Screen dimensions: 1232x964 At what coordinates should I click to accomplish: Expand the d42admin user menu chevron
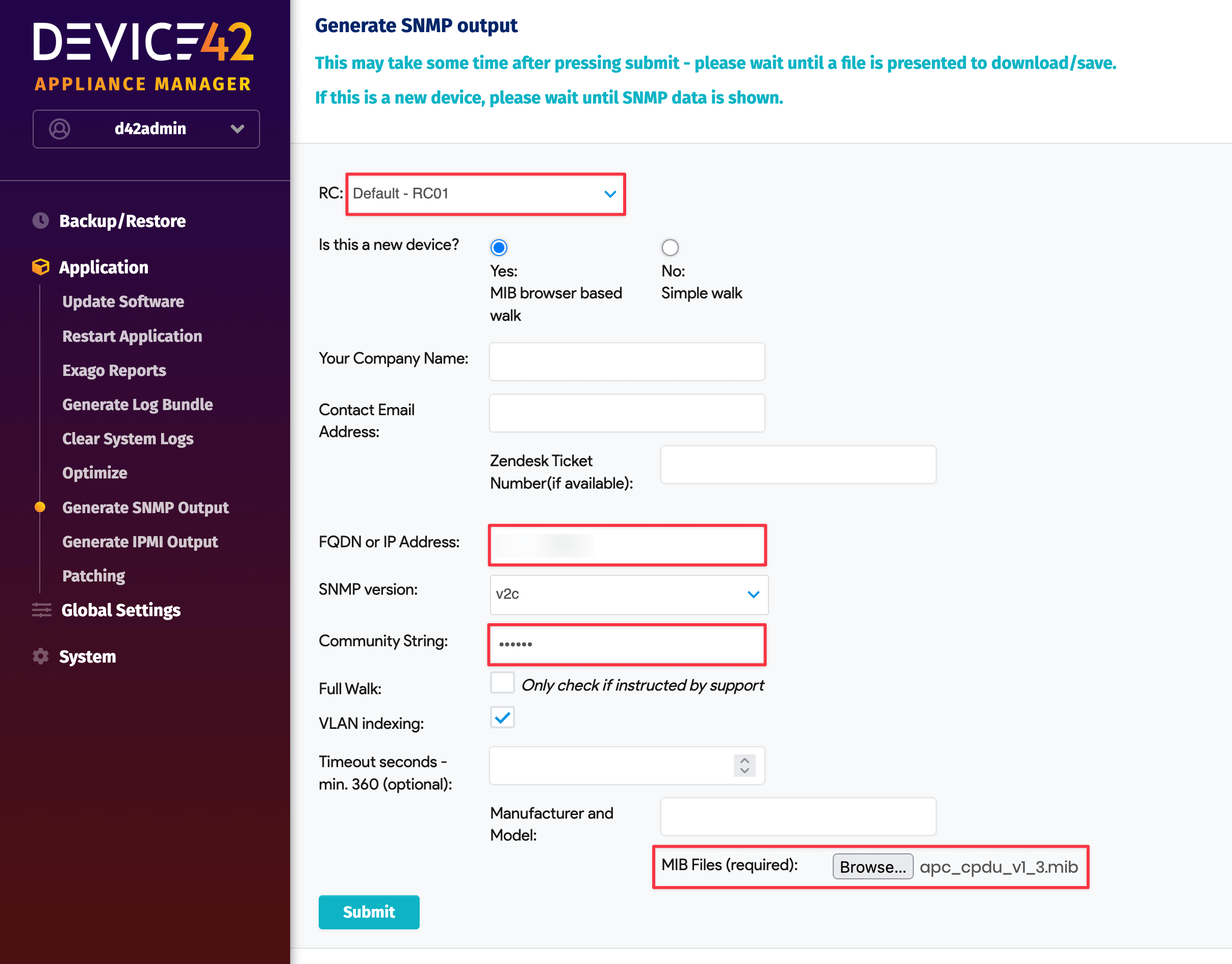238,129
